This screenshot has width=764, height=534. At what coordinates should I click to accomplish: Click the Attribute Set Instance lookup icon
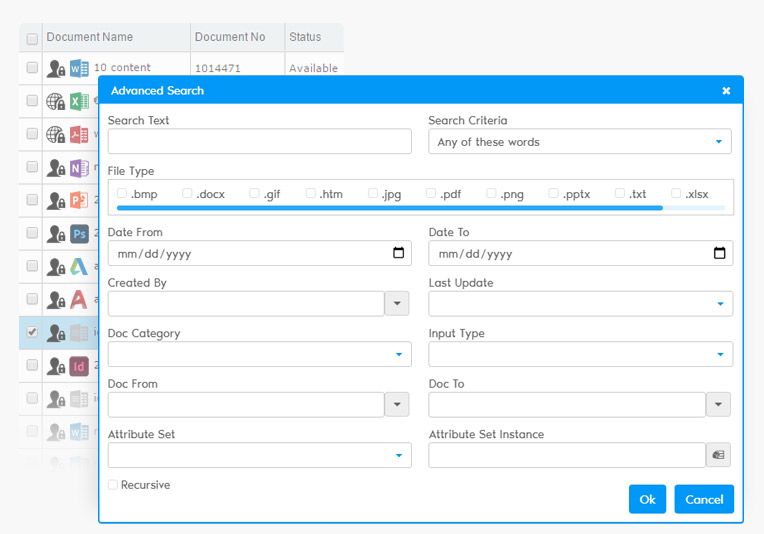click(x=718, y=455)
